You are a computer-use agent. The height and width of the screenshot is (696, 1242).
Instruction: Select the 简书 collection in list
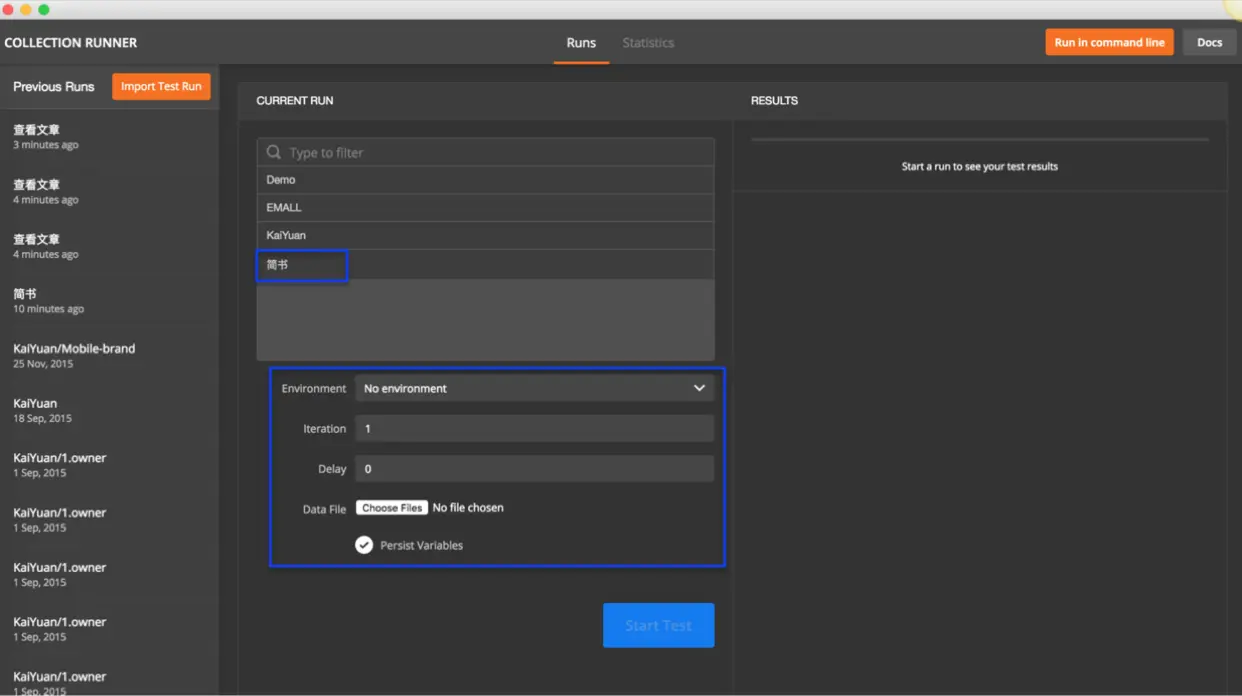[x=485, y=265]
